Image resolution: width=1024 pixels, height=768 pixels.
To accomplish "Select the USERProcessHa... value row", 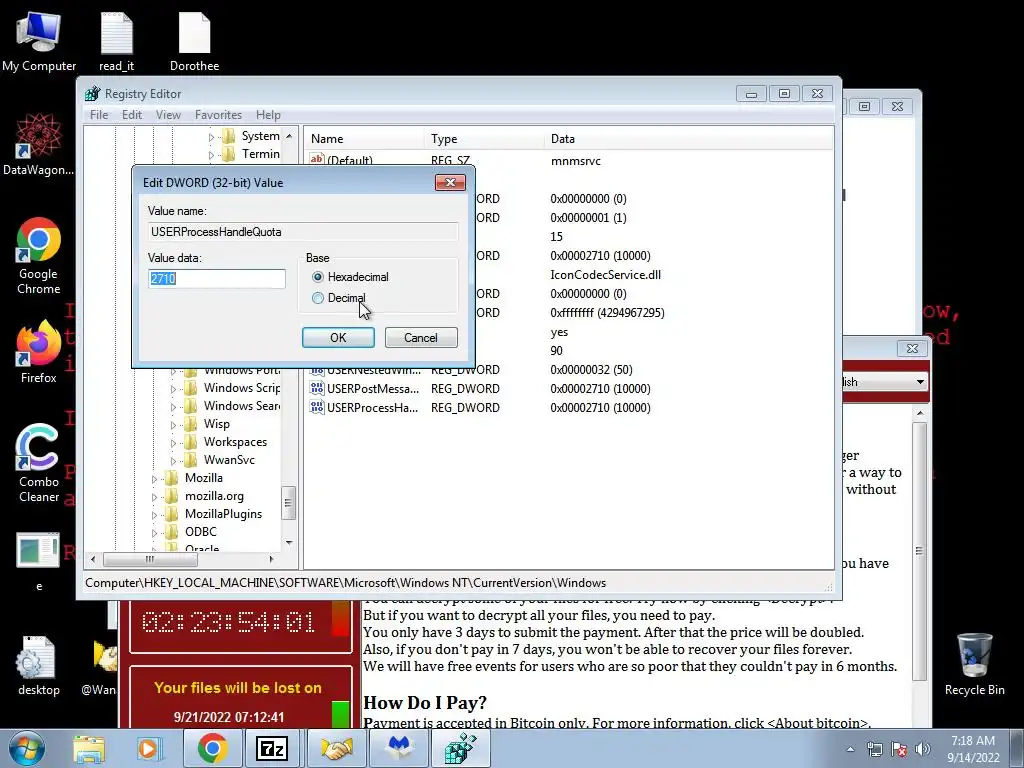I will pyautogui.click(x=568, y=408).
